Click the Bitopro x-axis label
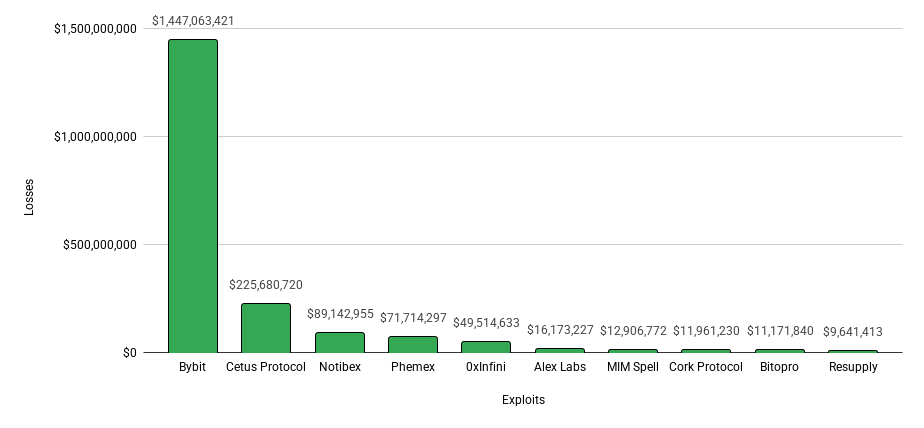The height and width of the screenshot is (428, 924). pyautogui.click(x=780, y=367)
